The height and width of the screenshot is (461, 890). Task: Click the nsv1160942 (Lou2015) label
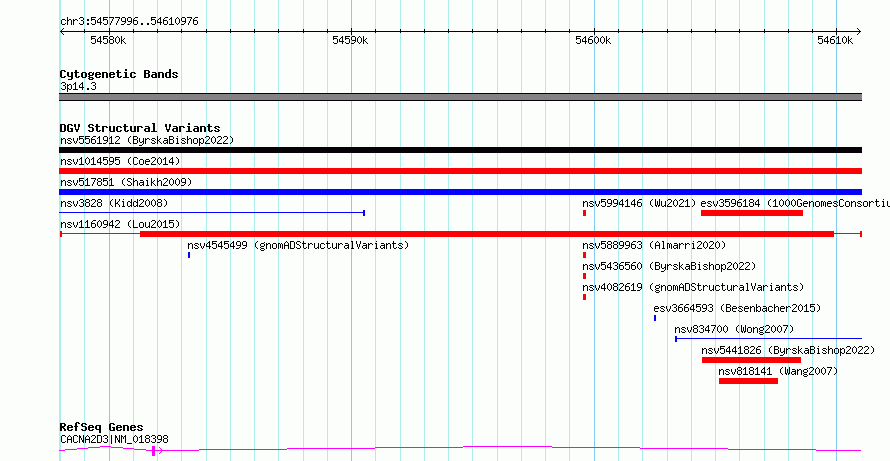point(120,224)
